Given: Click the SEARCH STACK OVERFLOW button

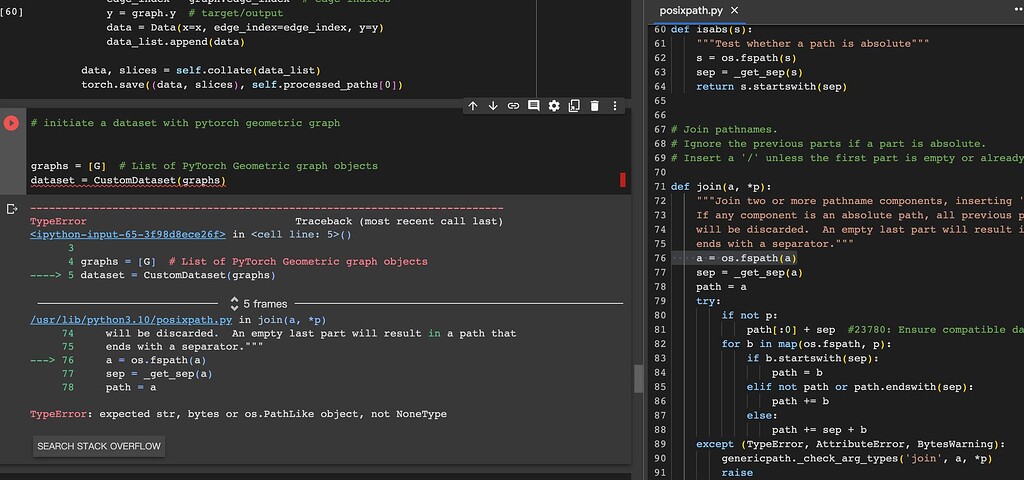Looking at the screenshot, I should point(98,446).
